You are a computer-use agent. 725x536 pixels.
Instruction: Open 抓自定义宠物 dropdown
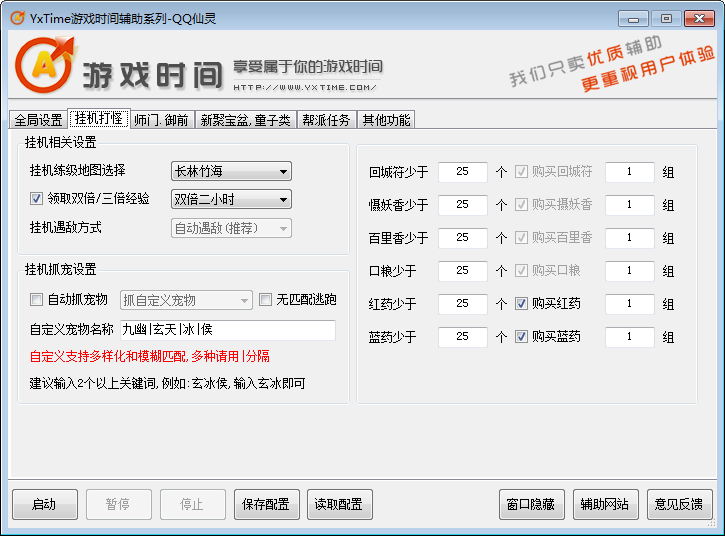click(186, 300)
